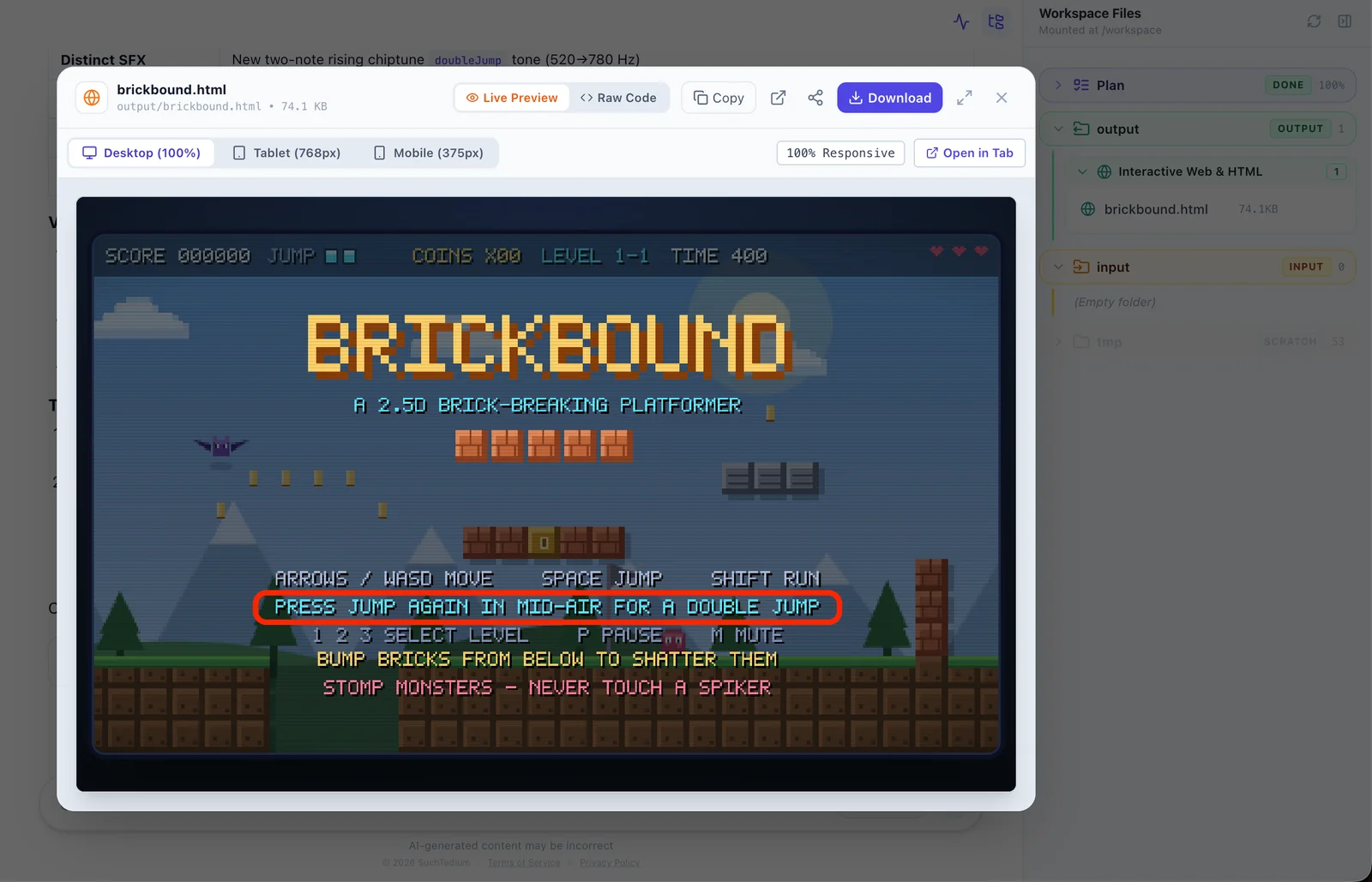Collapse the input folder
Viewport: 1372px width, 882px height.
[1058, 267]
